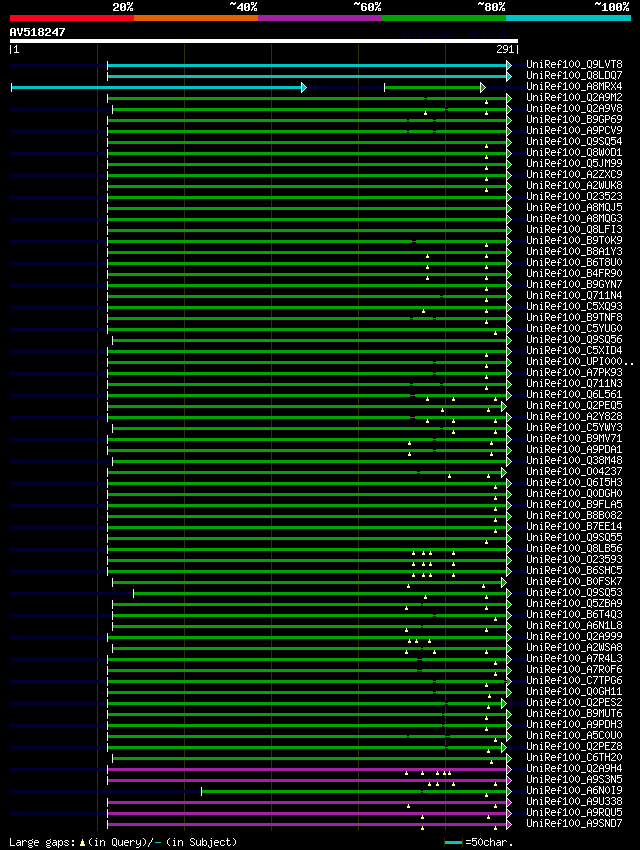Click the cyan alignment bar for UniRef100_Q9LVT8
The width and height of the screenshot is (640, 850).
307,65
